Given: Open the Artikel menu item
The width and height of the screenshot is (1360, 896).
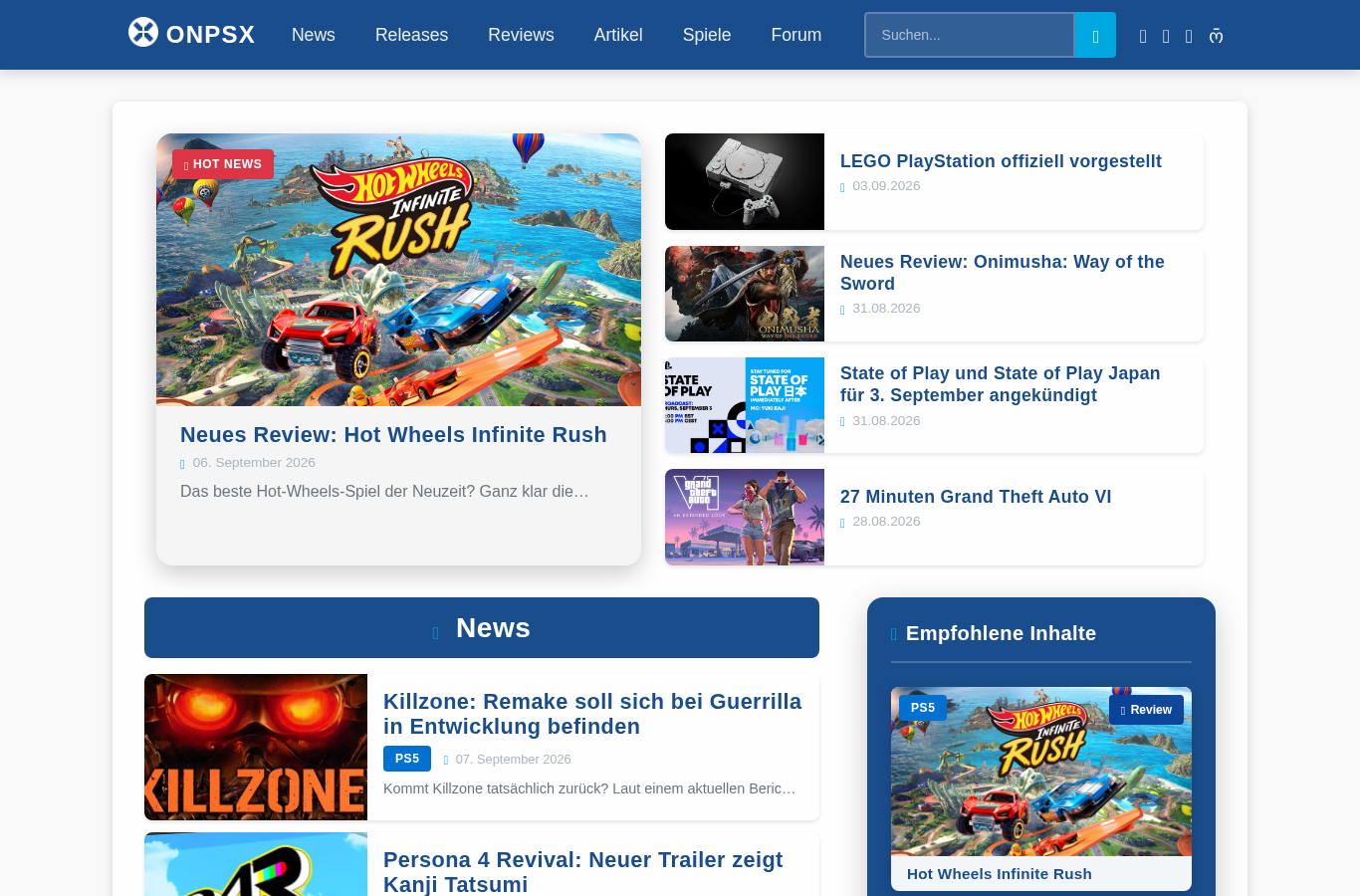Looking at the screenshot, I should click(618, 35).
